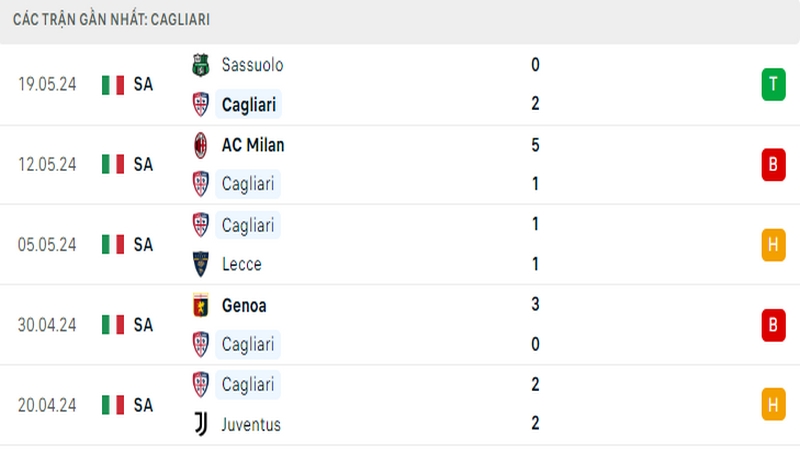The image size is (800, 450).
Task: Click the Genoa club crest icon
Action: click(x=201, y=305)
